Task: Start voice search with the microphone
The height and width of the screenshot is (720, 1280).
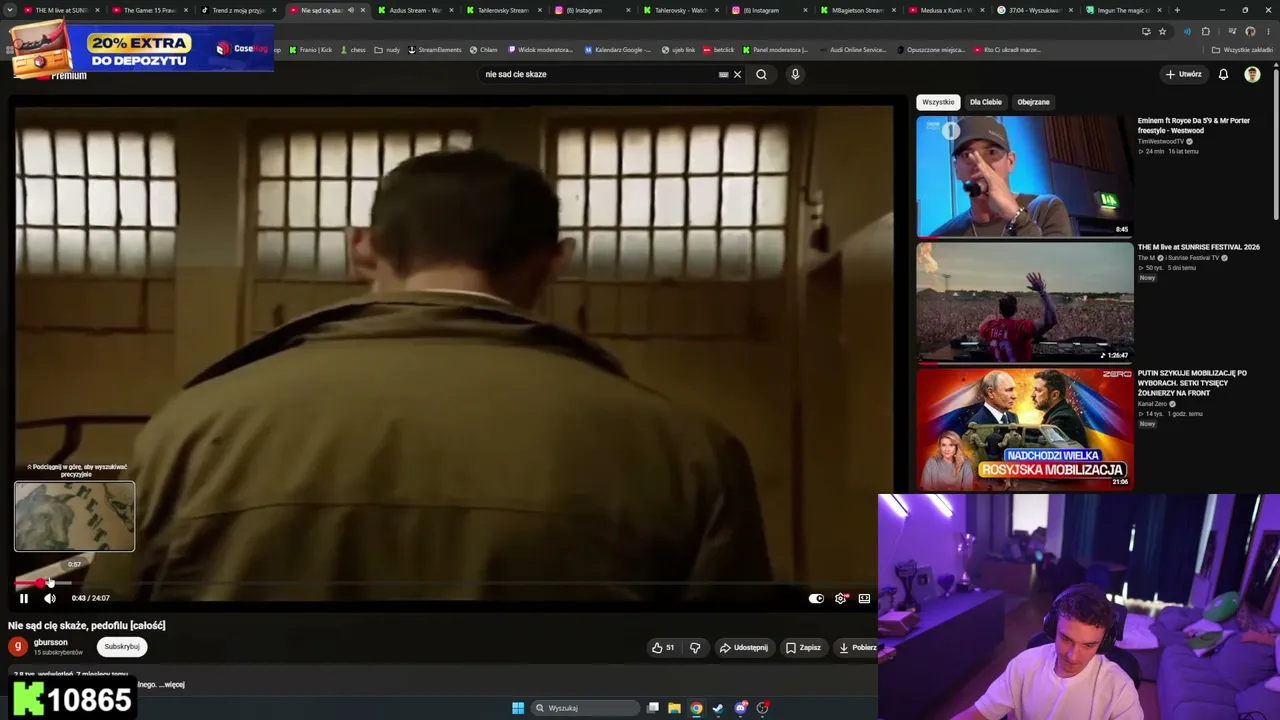Action: (x=795, y=74)
